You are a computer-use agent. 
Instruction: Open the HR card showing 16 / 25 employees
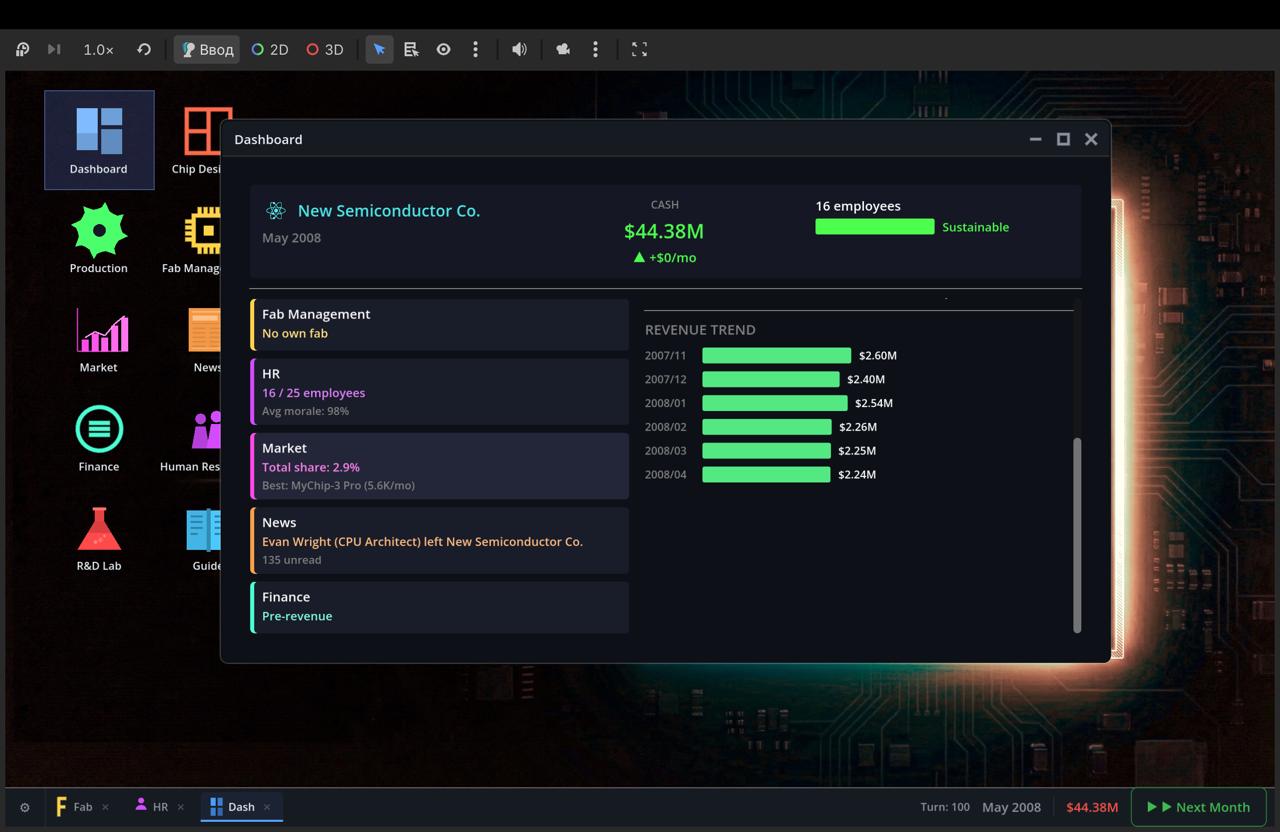(x=439, y=392)
